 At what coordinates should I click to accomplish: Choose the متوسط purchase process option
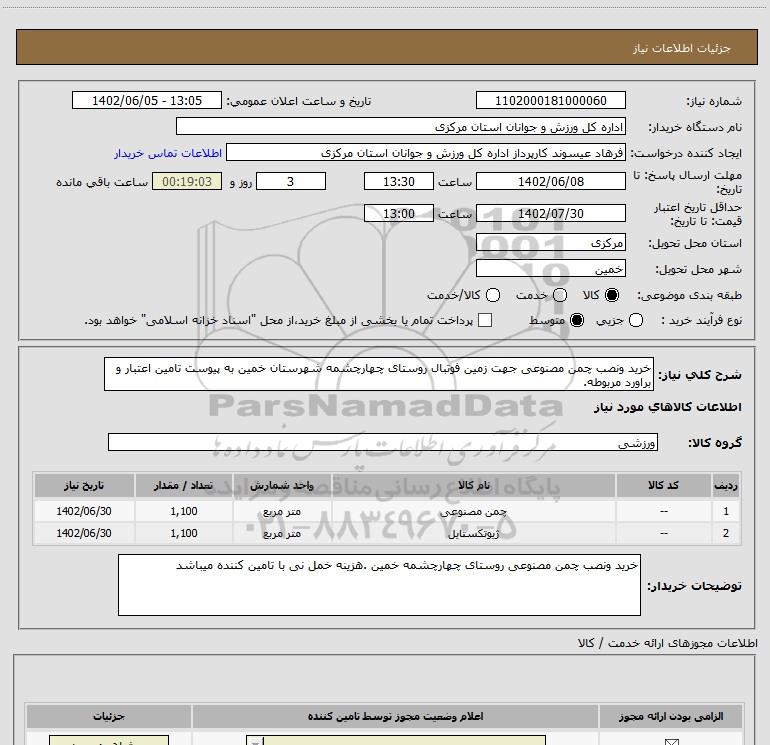577,320
